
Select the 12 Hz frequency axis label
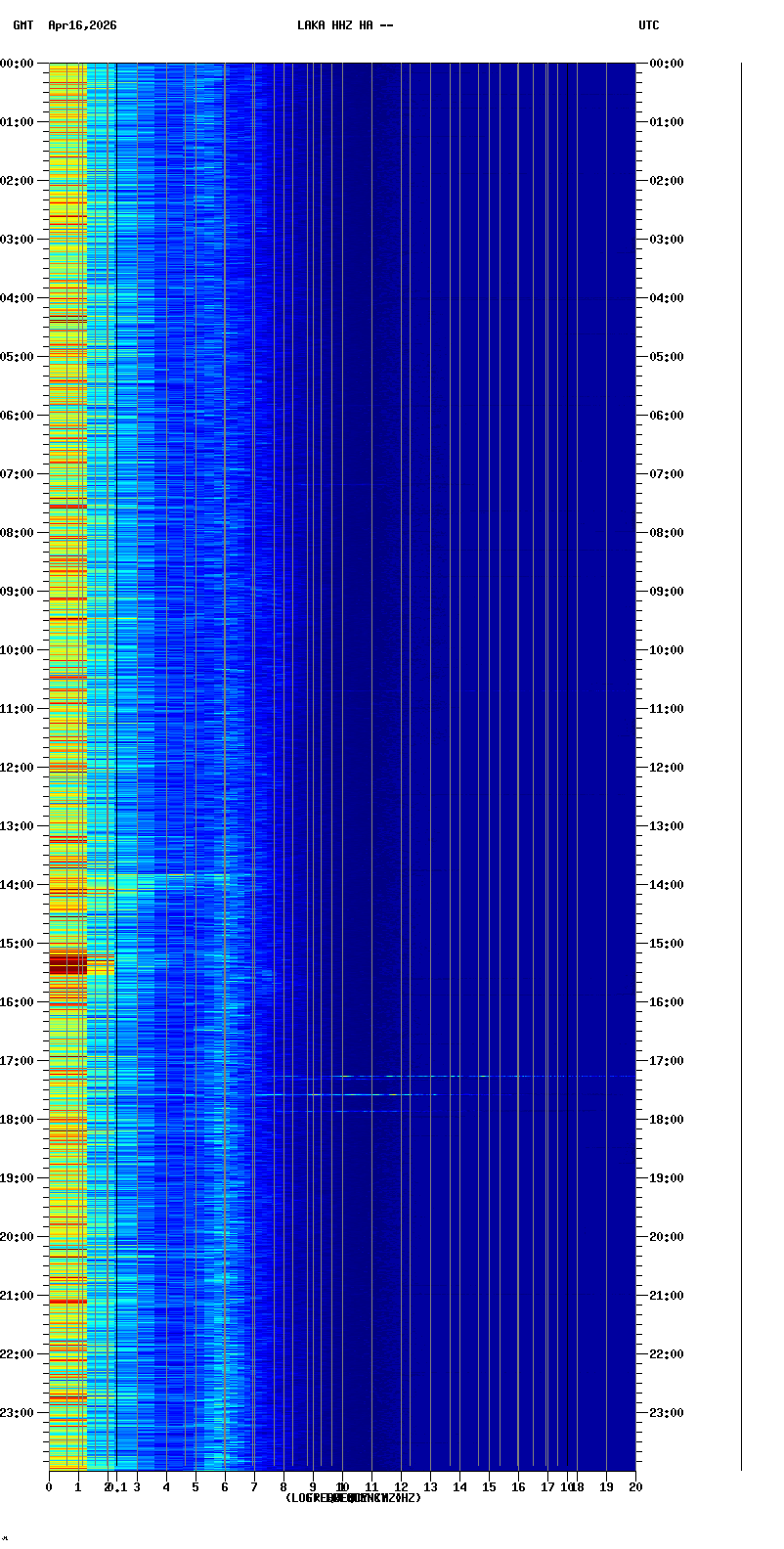pos(401,1487)
